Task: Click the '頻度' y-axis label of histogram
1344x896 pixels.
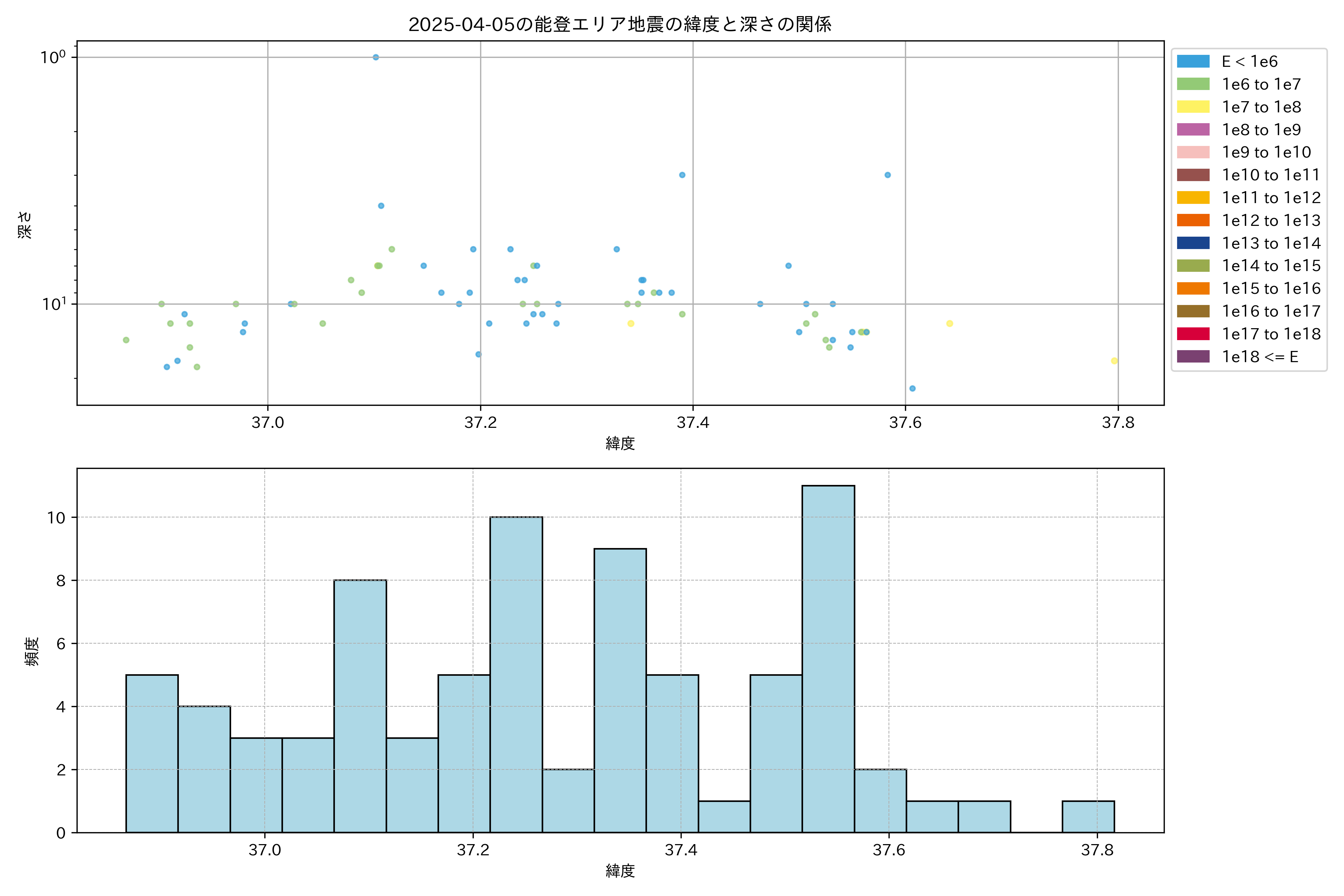Action: point(32,651)
